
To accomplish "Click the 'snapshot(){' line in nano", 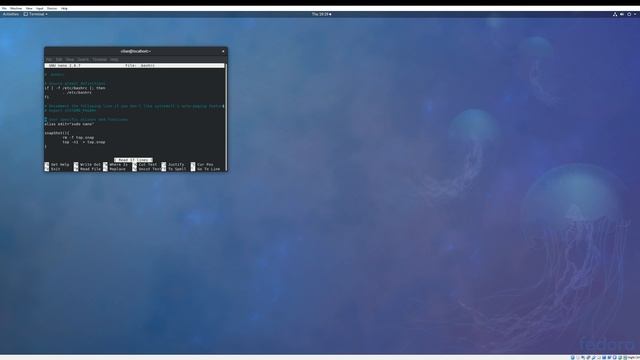I will (57, 133).
